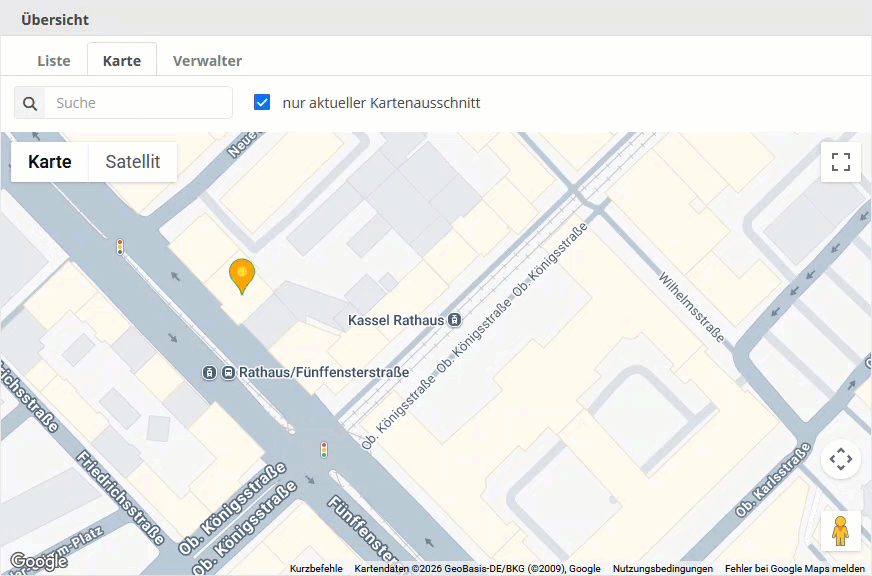Select the Karte tab
872x576 pixels.
pyautogui.click(x=122, y=61)
